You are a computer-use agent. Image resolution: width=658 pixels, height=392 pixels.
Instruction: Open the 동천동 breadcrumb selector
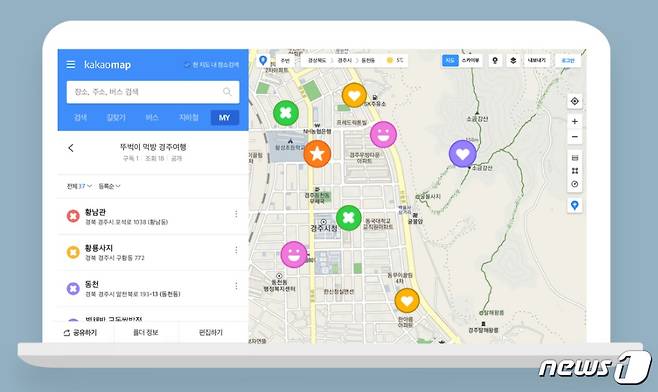[x=368, y=60]
